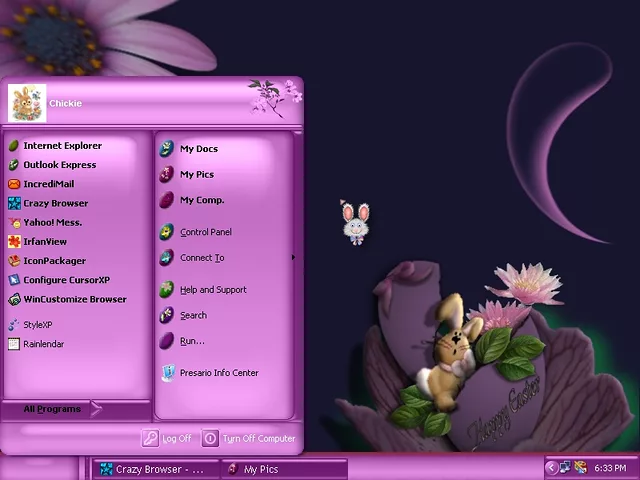The image size is (640, 480).
Task: Switch to the Crazy Browser taskbar window
Action: [153, 469]
